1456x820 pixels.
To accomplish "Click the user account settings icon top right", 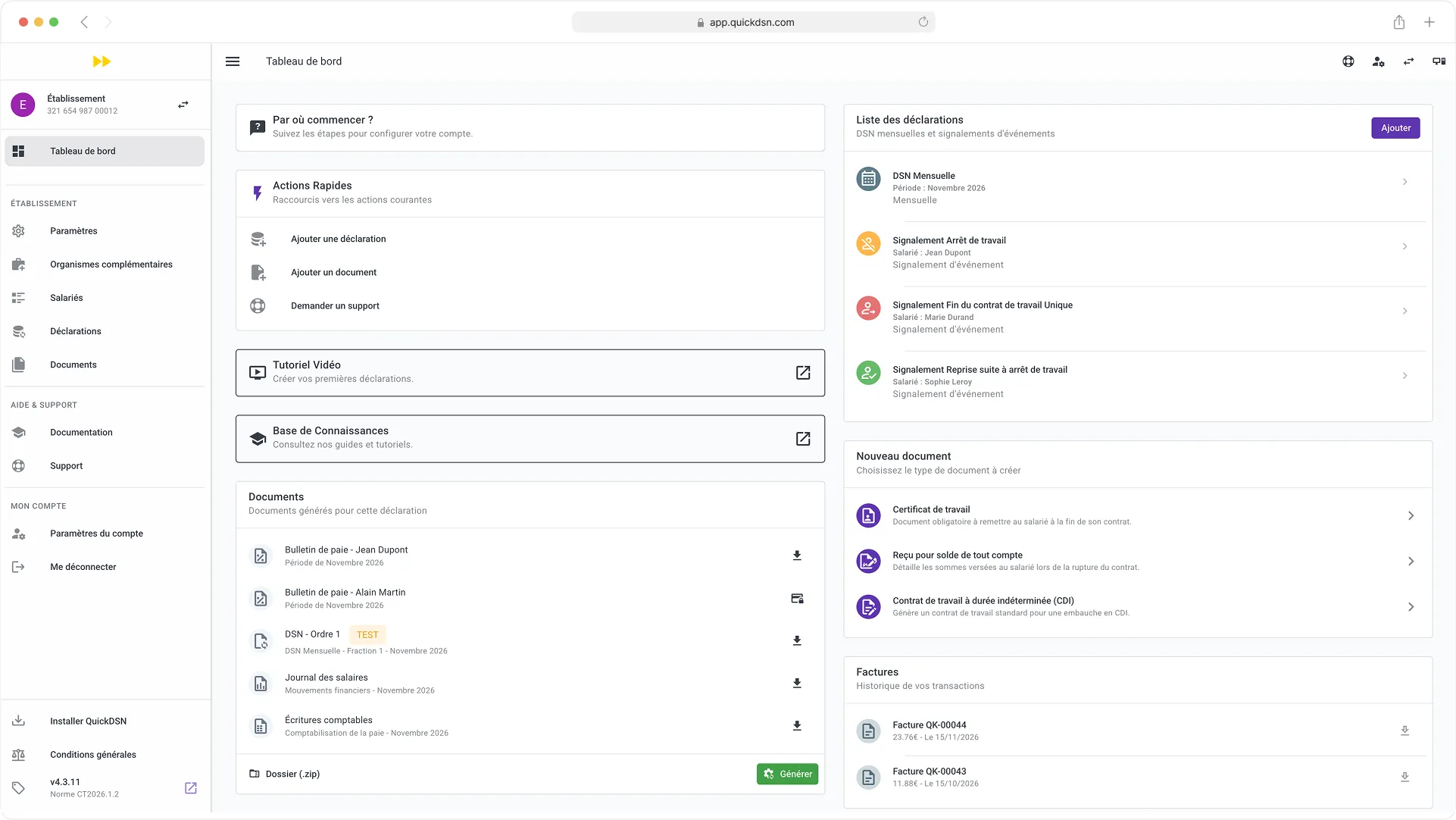I will 1379,61.
